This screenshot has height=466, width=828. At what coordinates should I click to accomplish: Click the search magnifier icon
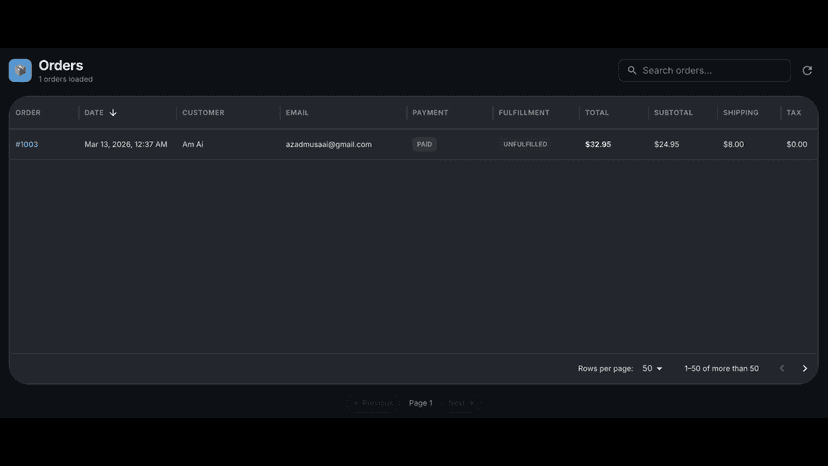tap(632, 70)
